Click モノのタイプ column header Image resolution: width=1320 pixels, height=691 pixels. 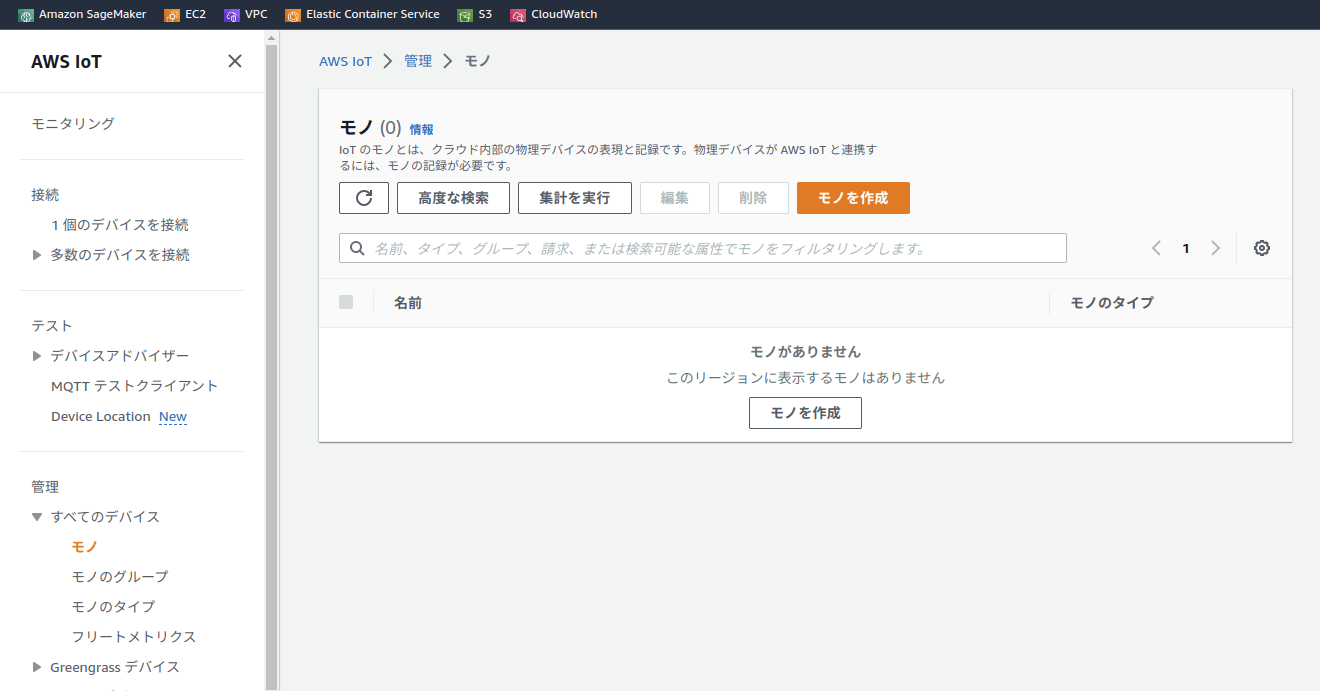1112,302
